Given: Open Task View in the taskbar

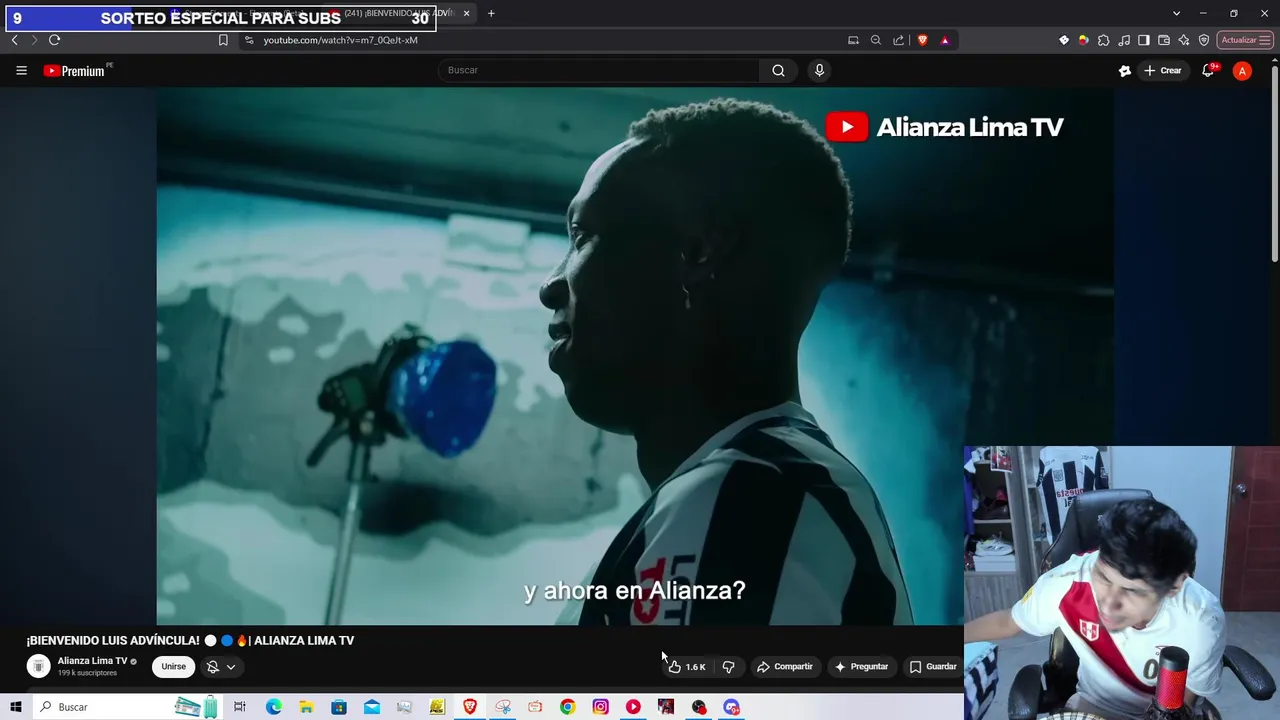Looking at the screenshot, I should pyautogui.click(x=239, y=707).
